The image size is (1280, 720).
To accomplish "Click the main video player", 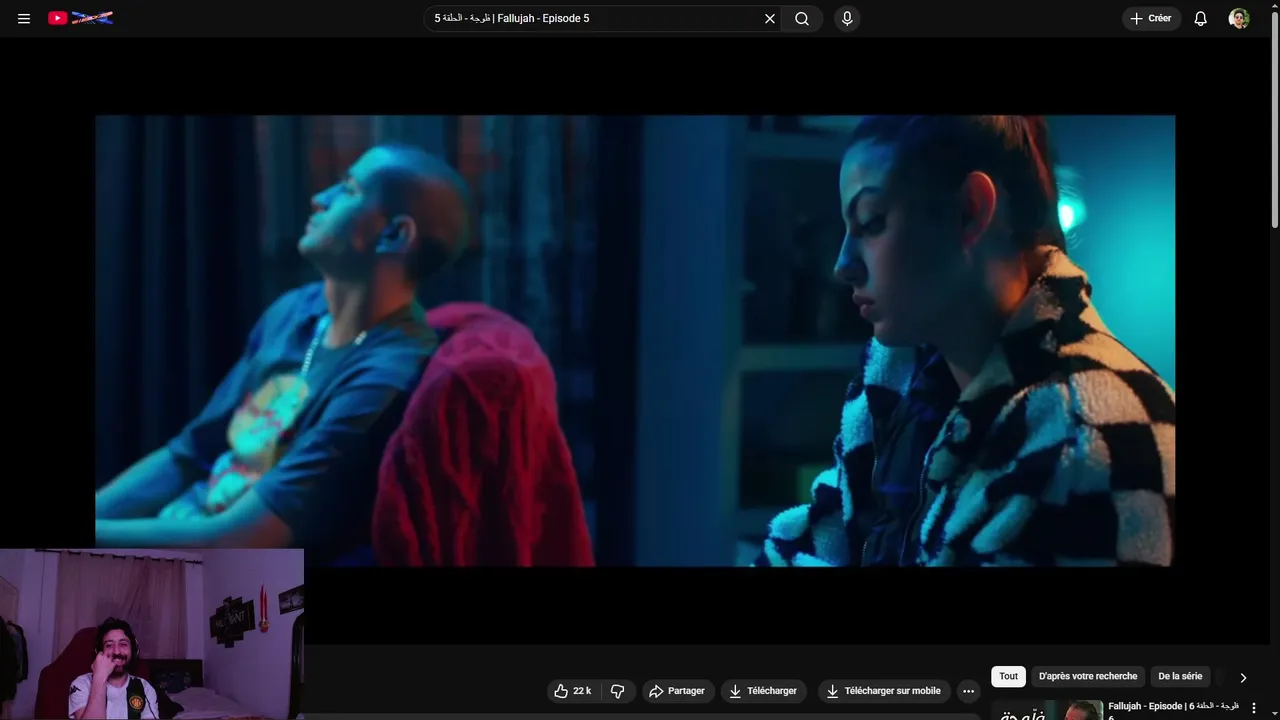I will [635, 341].
